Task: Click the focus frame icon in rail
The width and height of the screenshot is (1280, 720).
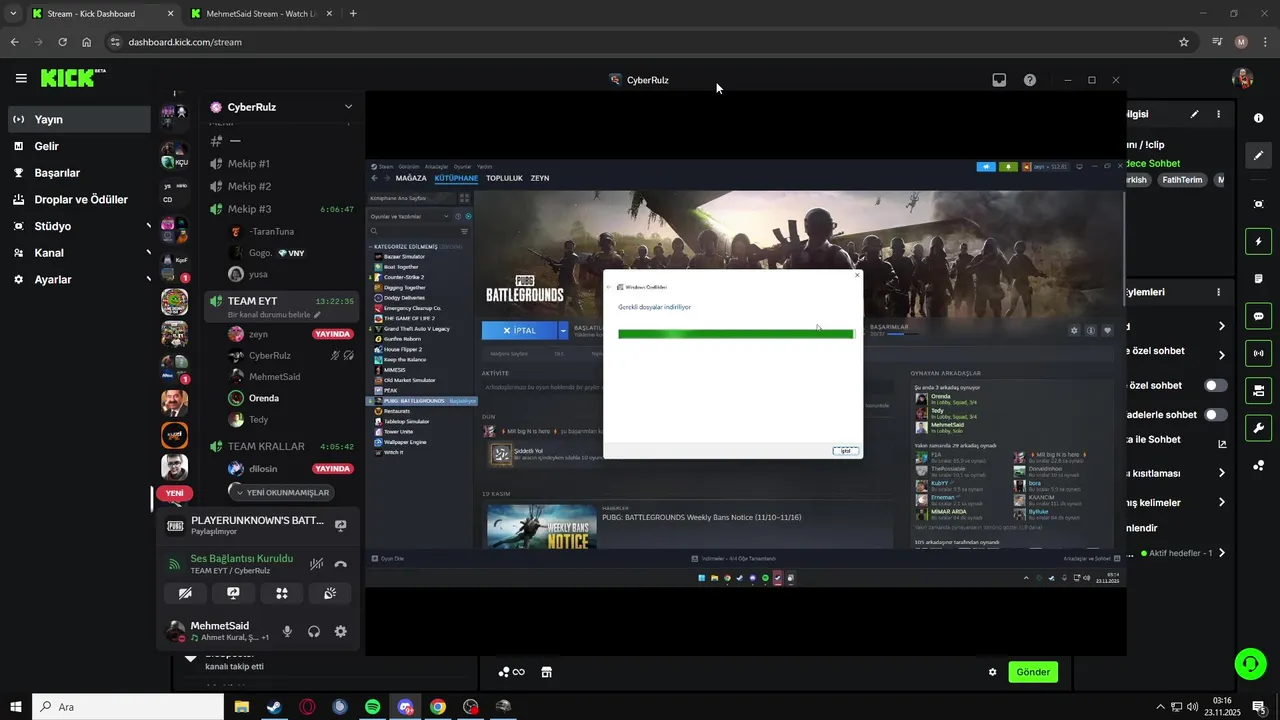Action: click(x=1258, y=204)
